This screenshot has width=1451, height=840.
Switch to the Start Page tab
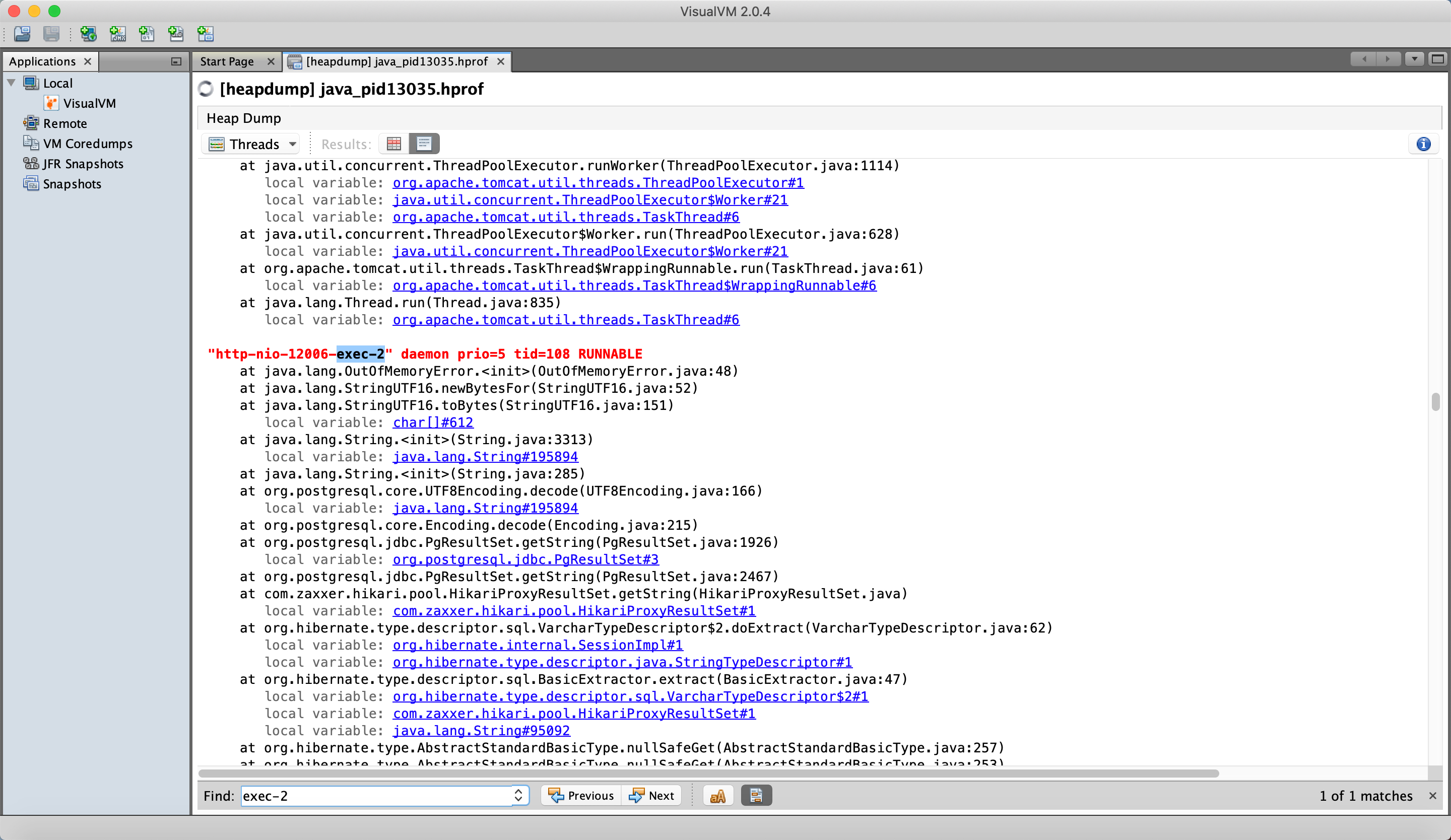(227, 61)
